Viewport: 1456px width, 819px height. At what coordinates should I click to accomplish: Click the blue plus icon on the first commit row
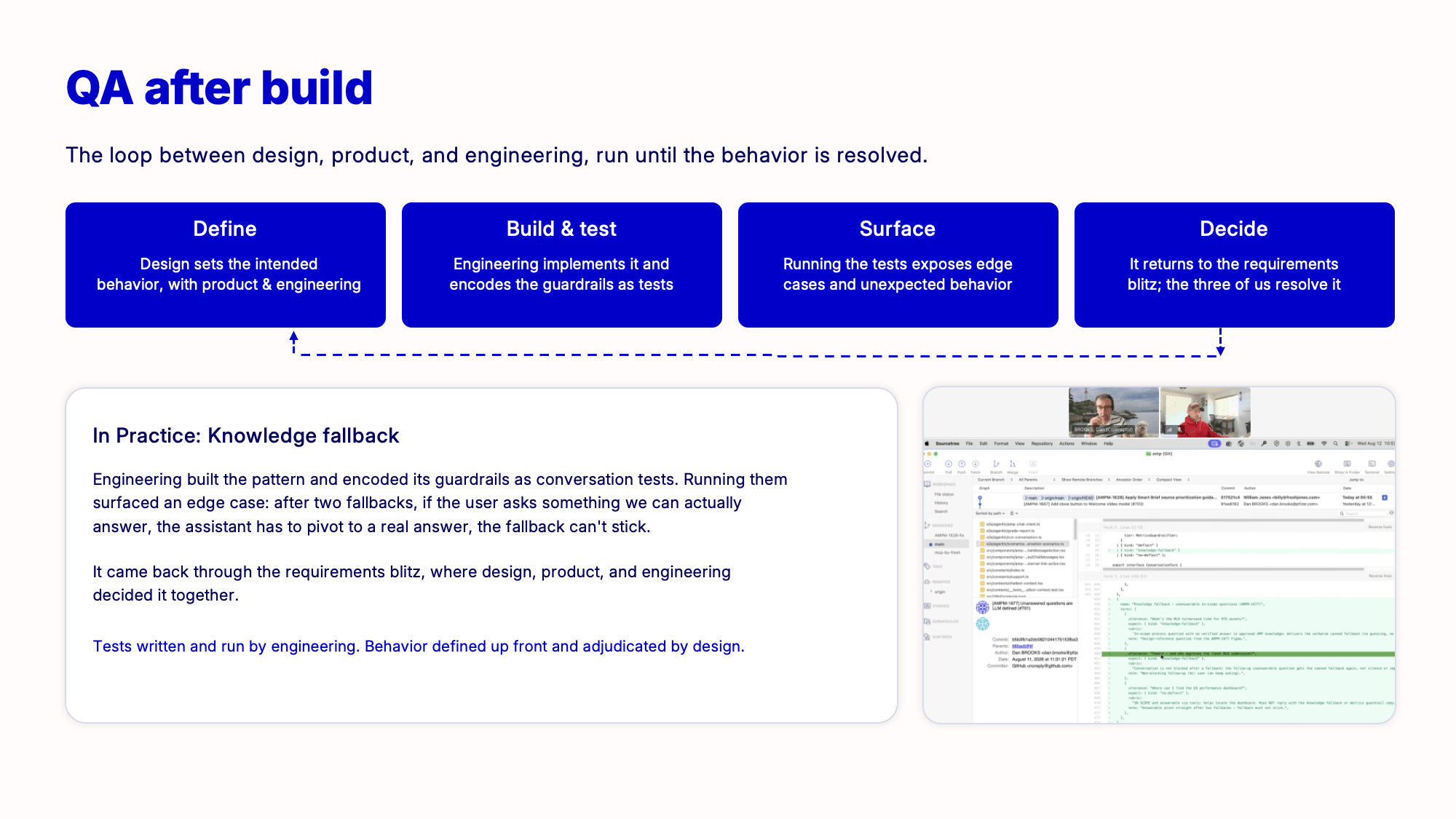point(1385,497)
